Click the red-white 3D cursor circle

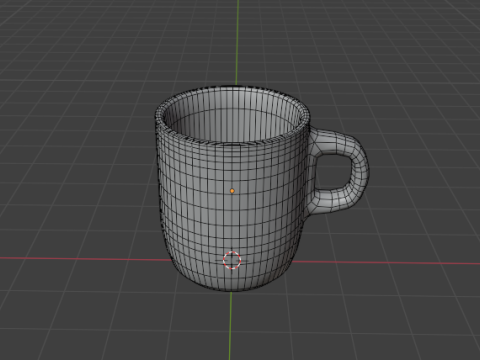pyautogui.click(x=232, y=260)
